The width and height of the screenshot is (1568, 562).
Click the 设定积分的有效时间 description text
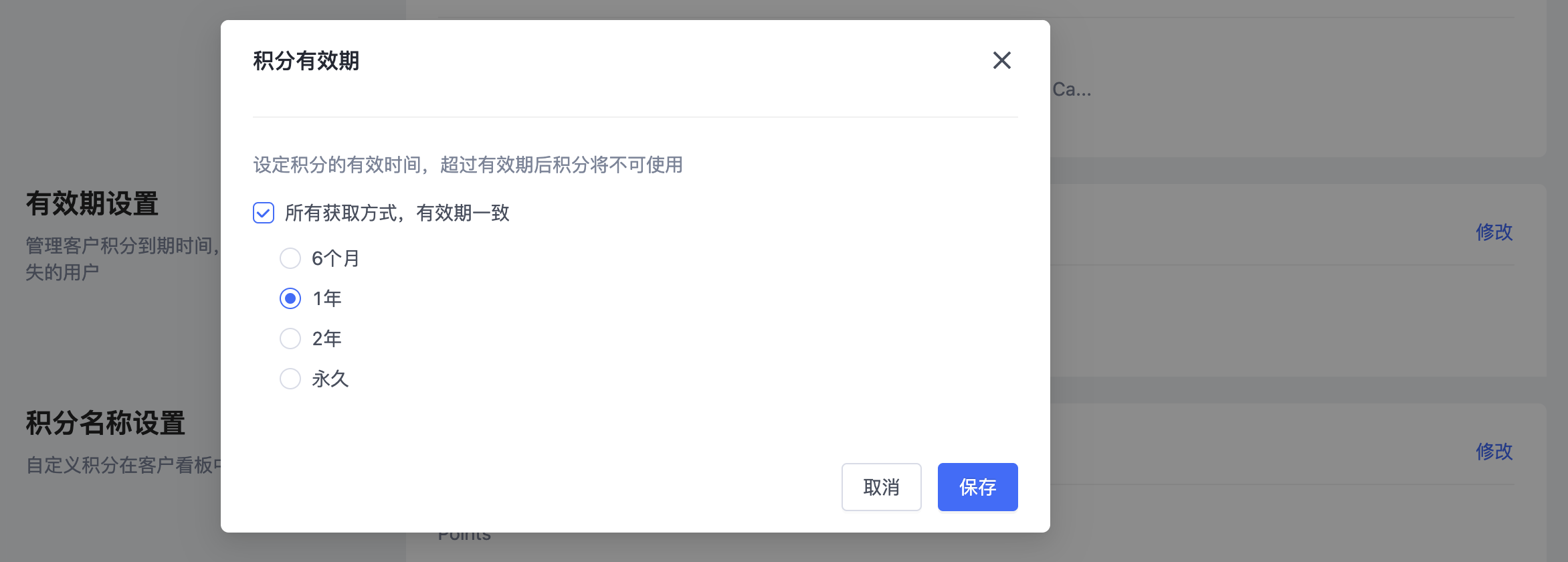(x=468, y=165)
